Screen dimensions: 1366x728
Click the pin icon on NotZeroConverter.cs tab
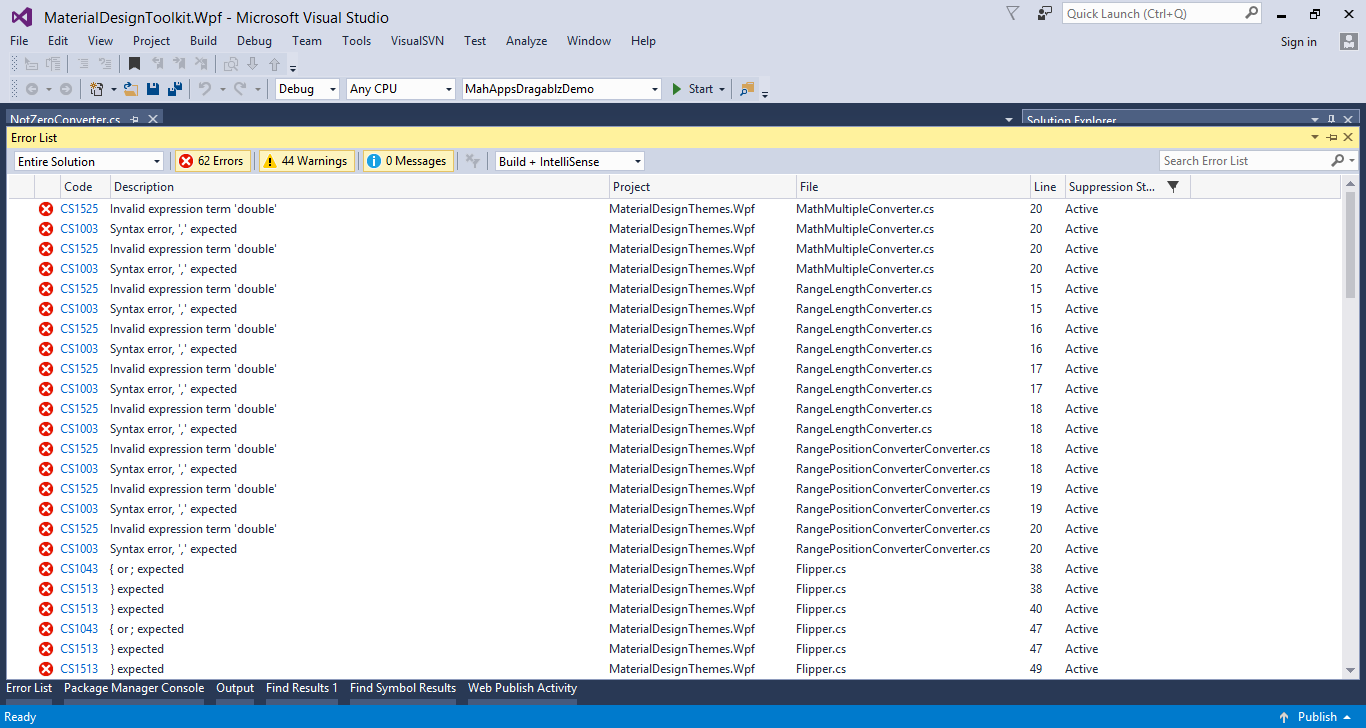point(135,120)
